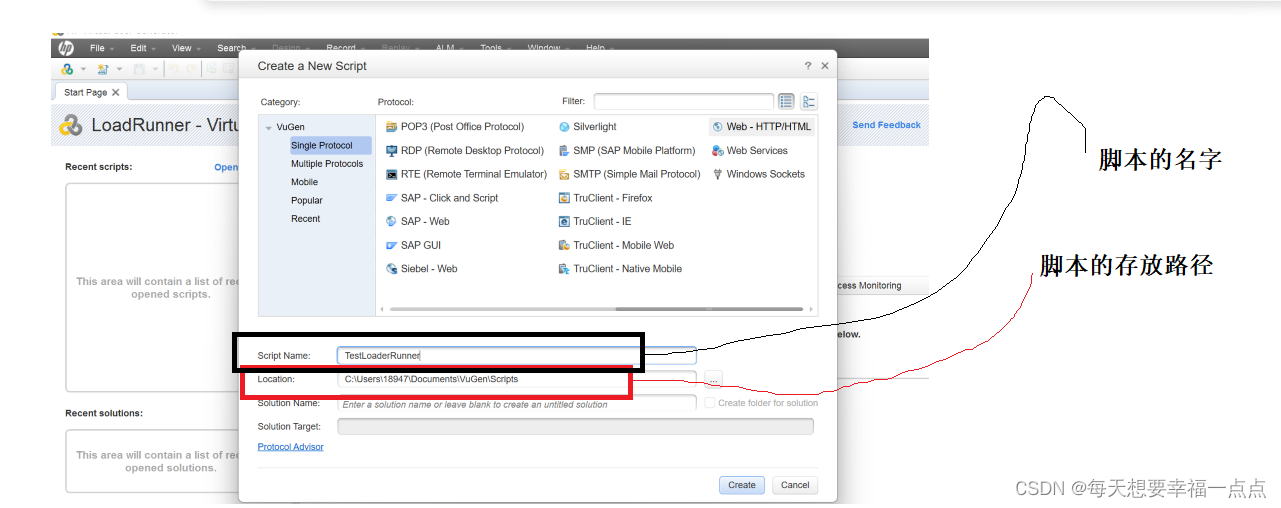Click the Solution Target field

point(575,427)
